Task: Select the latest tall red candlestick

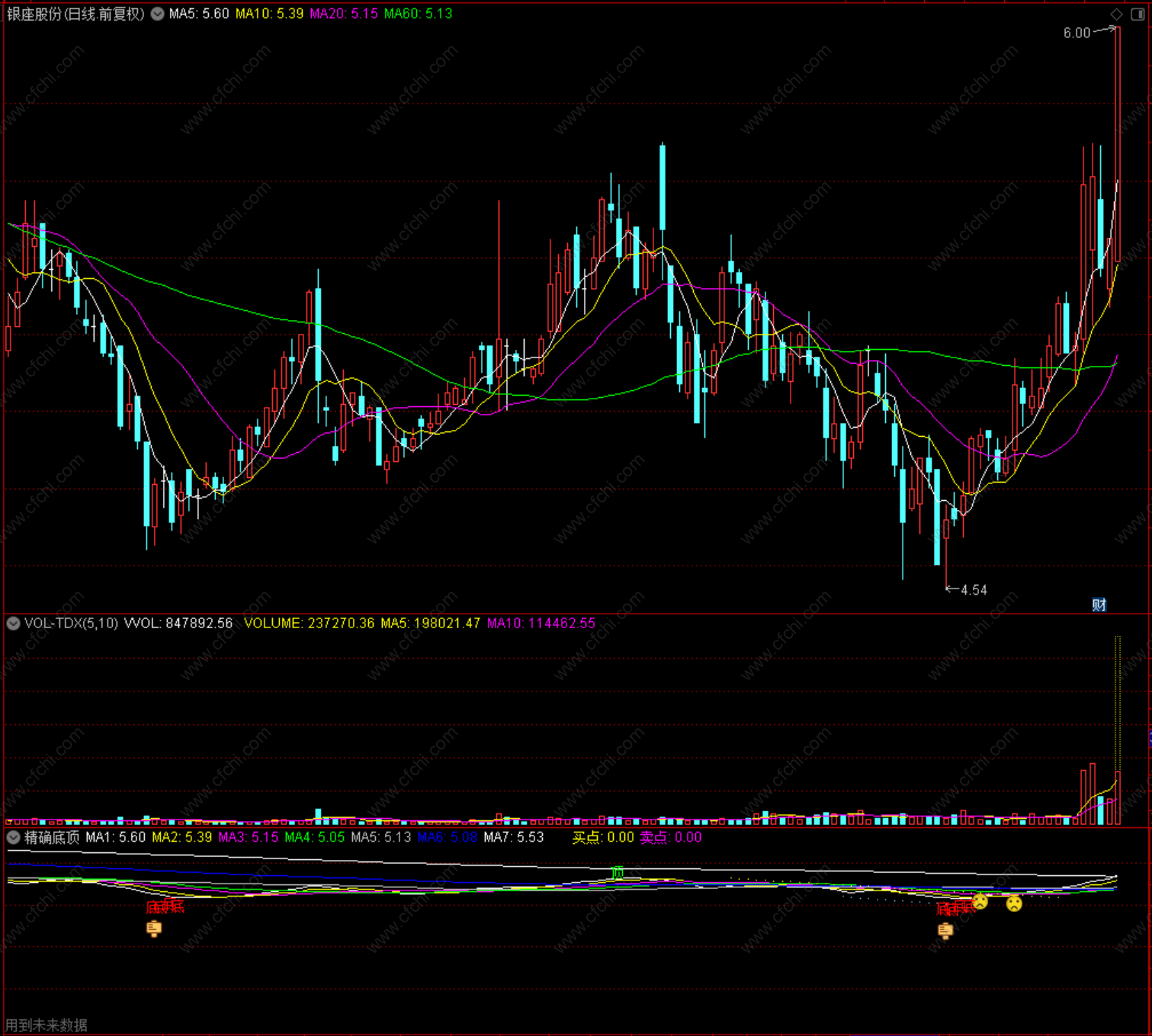Action: point(1117,145)
